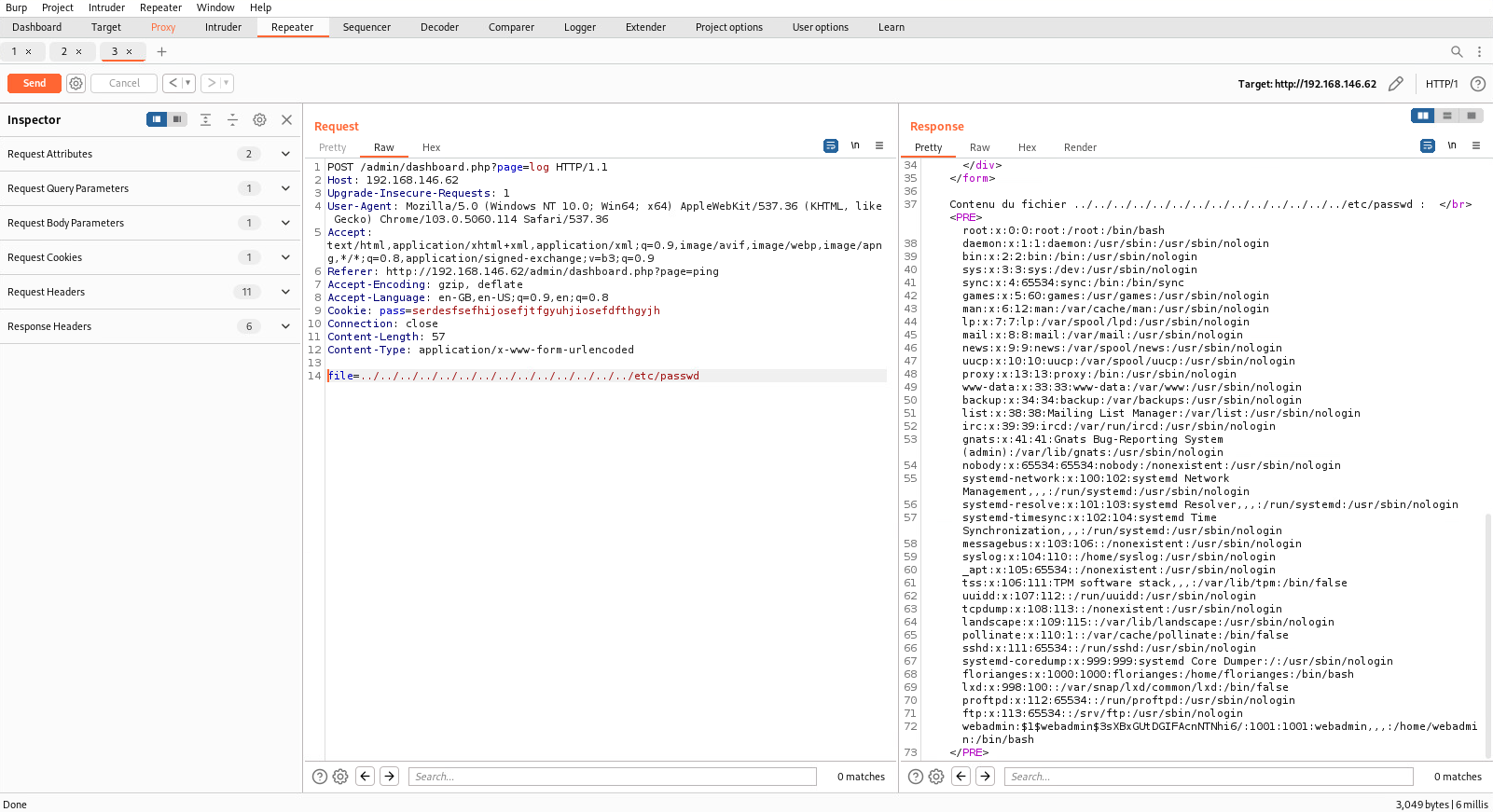
Task: Close Repeater tab 2
Action: (x=79, y=52)
